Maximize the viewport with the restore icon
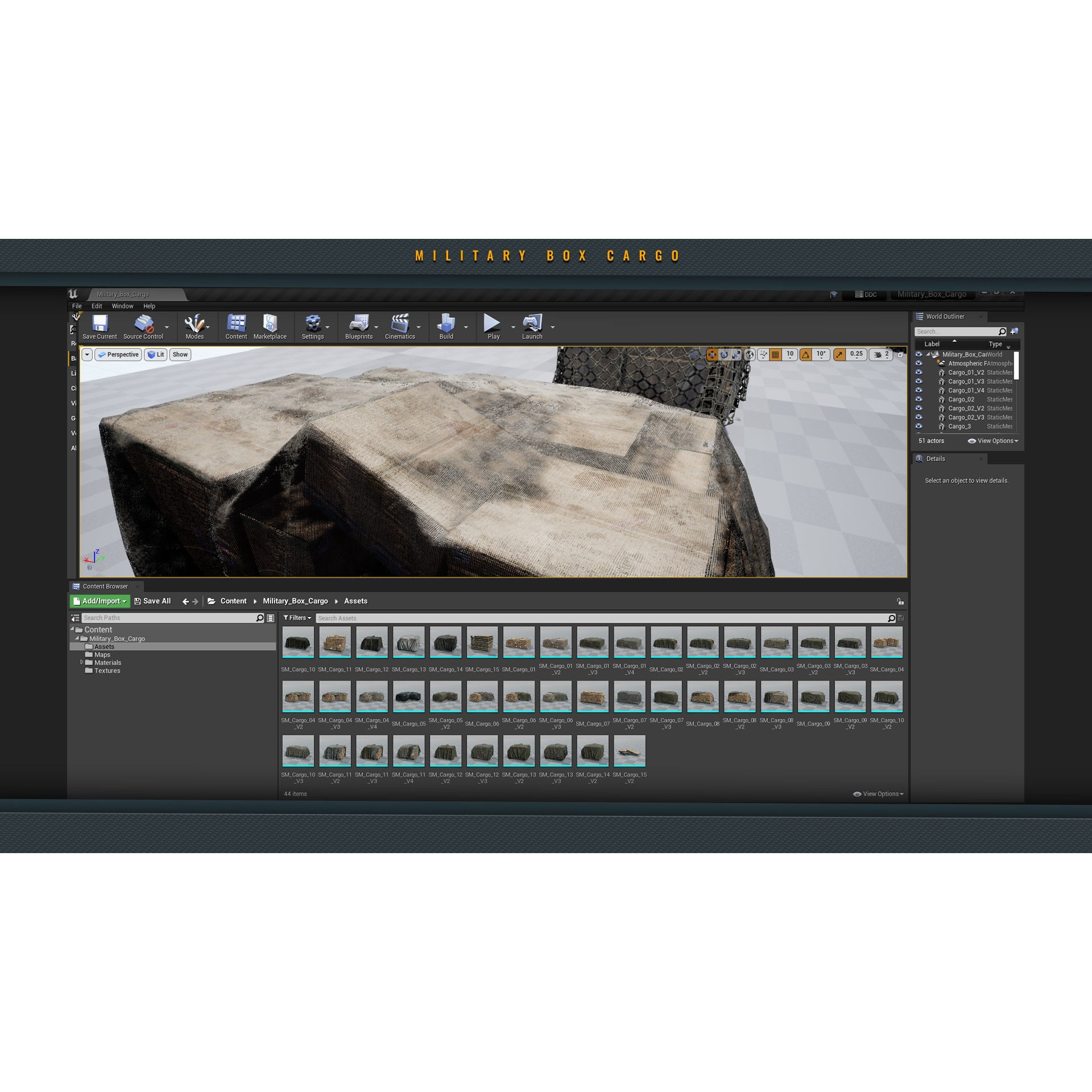The height and width of the screenshot is (1092, 1092). tap(900, 354)
